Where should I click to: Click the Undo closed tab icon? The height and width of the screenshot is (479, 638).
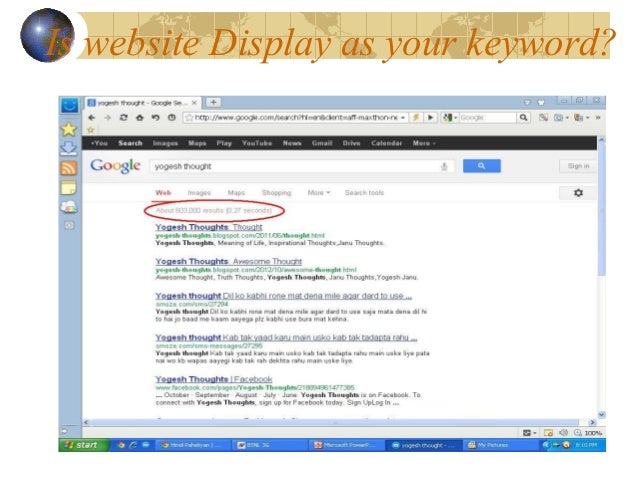tap(155, 118)
